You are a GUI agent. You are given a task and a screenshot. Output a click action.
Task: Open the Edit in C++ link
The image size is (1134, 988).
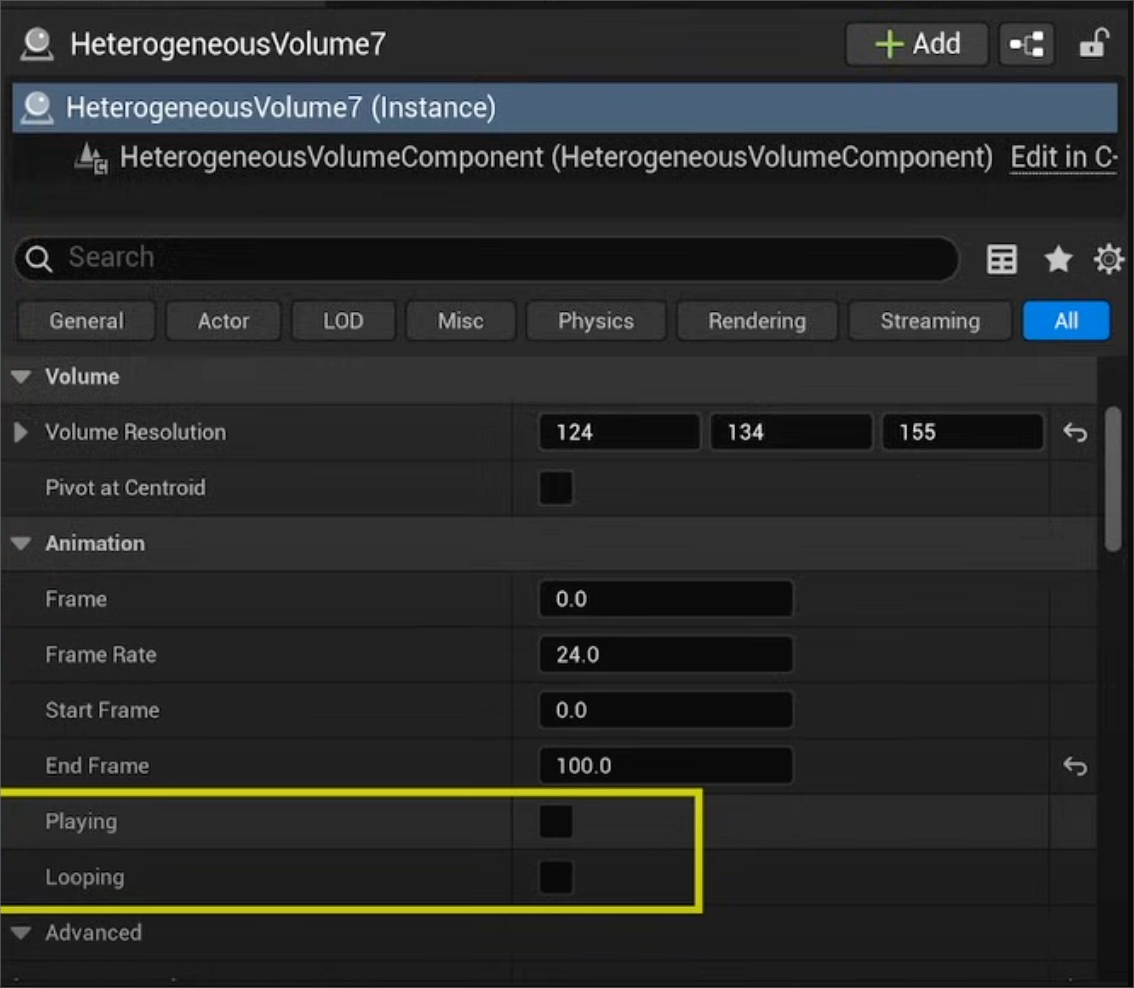pyautogui.click(x=1063, y=158)
